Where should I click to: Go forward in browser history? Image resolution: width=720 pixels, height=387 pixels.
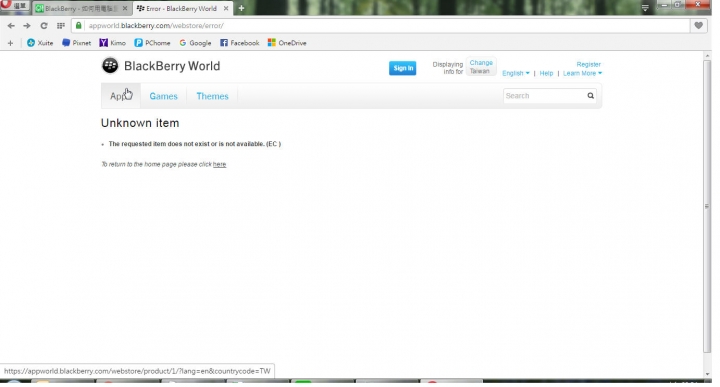pos(27,26)
